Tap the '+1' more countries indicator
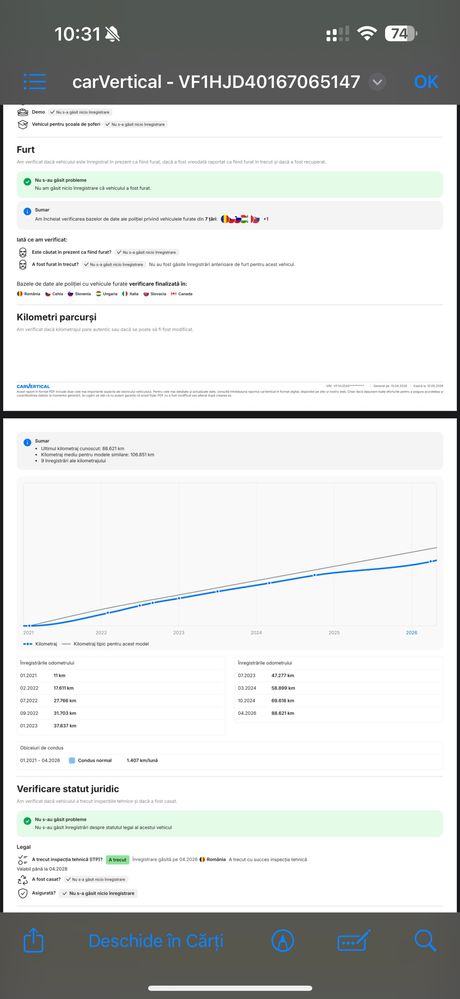Viewport: 460px width, 999px height. 266,219
